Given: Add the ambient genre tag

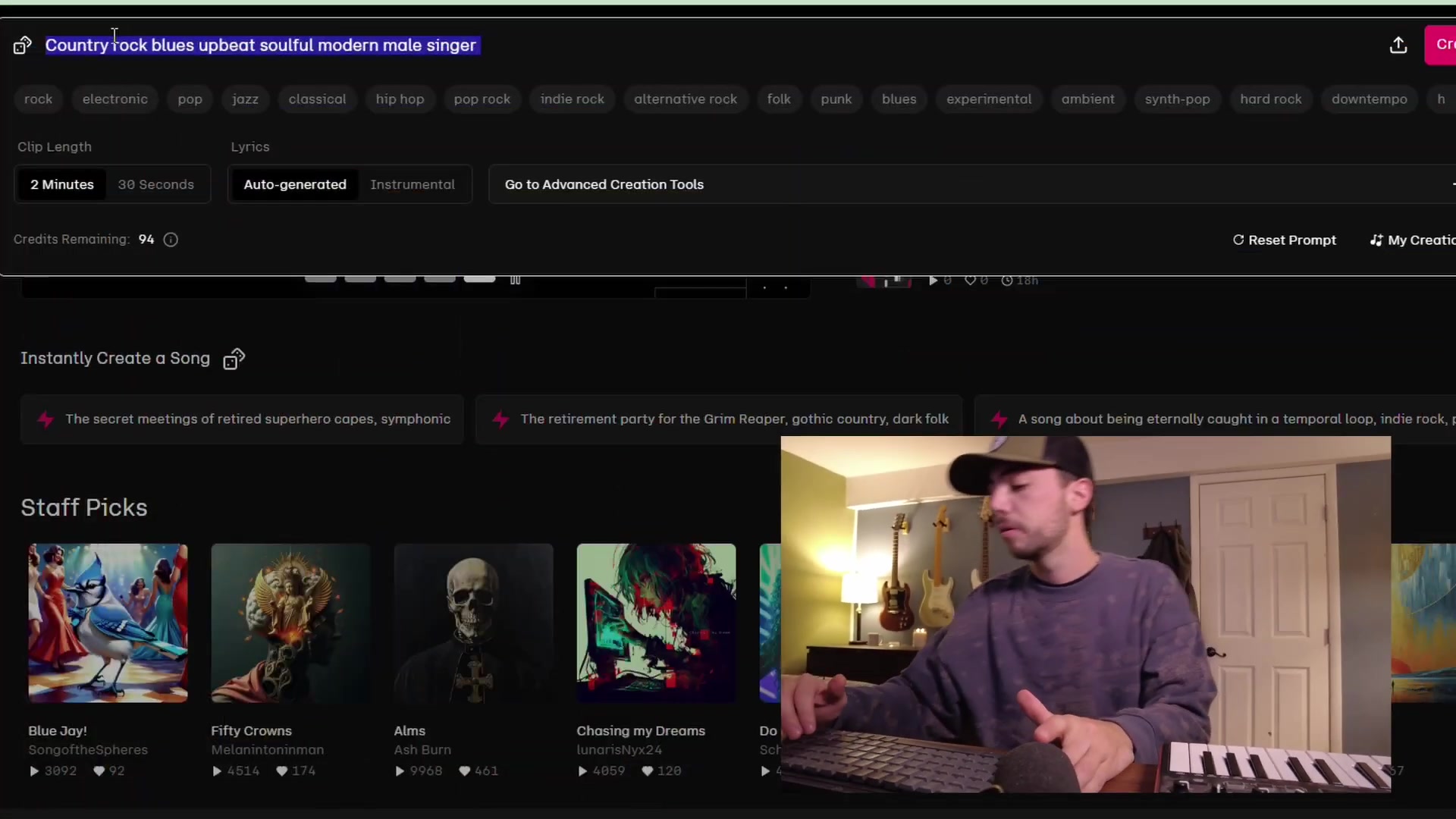Looking at the screenshot, I should point(1088,99).
